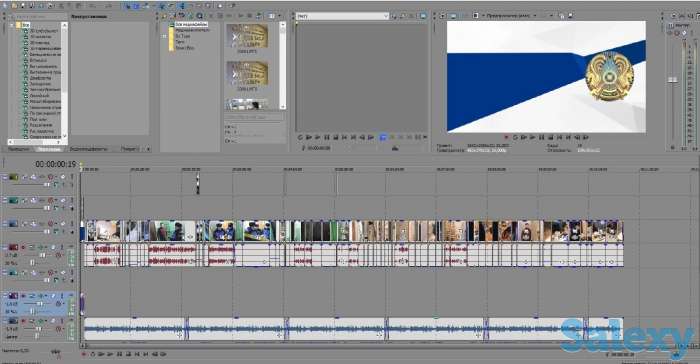Open the compositing mode menu on video track 2

coord(55,208)
